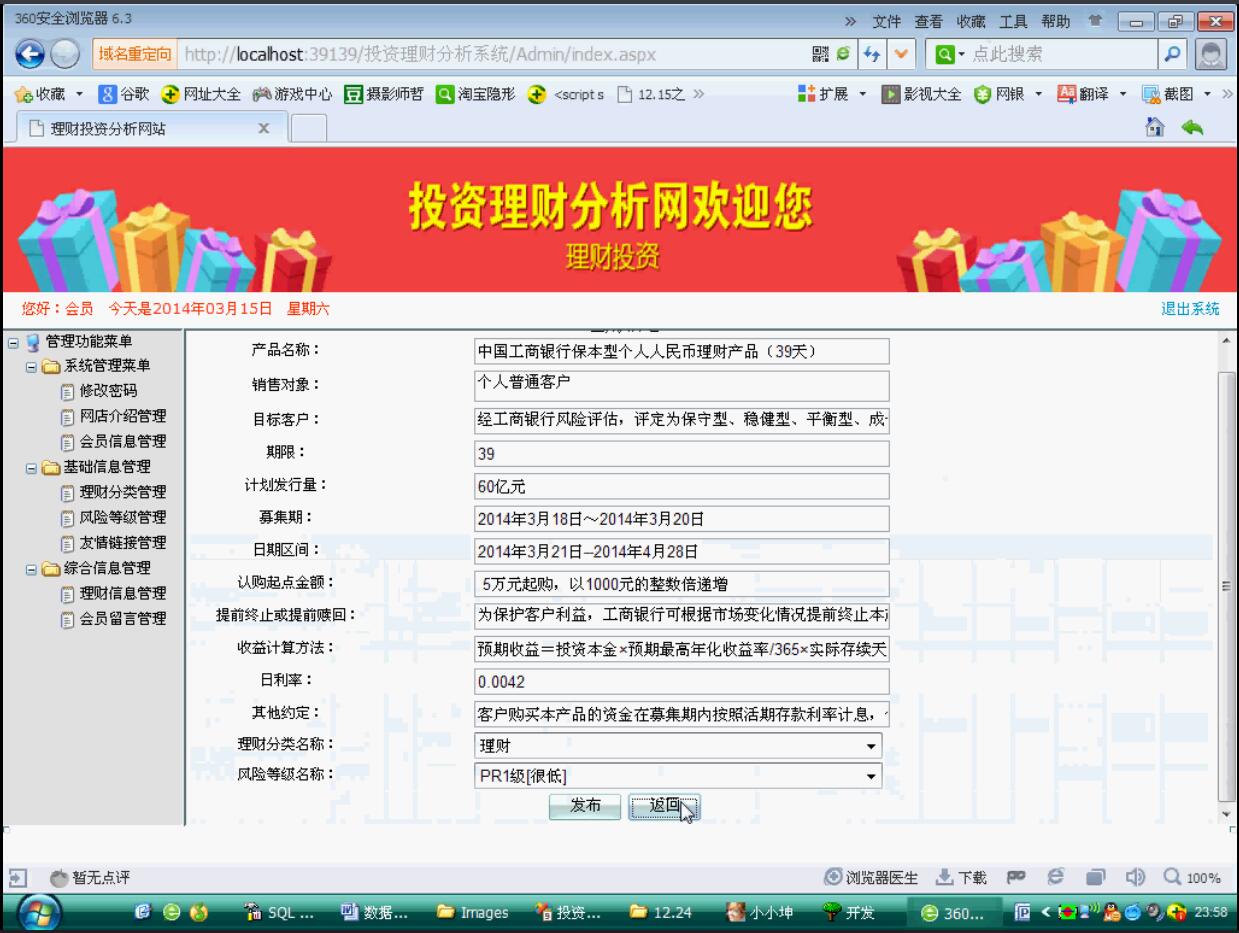Open the 理财分类名称 dropdown
This screenshot has width=1239, height=933.
(x=679, y=746)
